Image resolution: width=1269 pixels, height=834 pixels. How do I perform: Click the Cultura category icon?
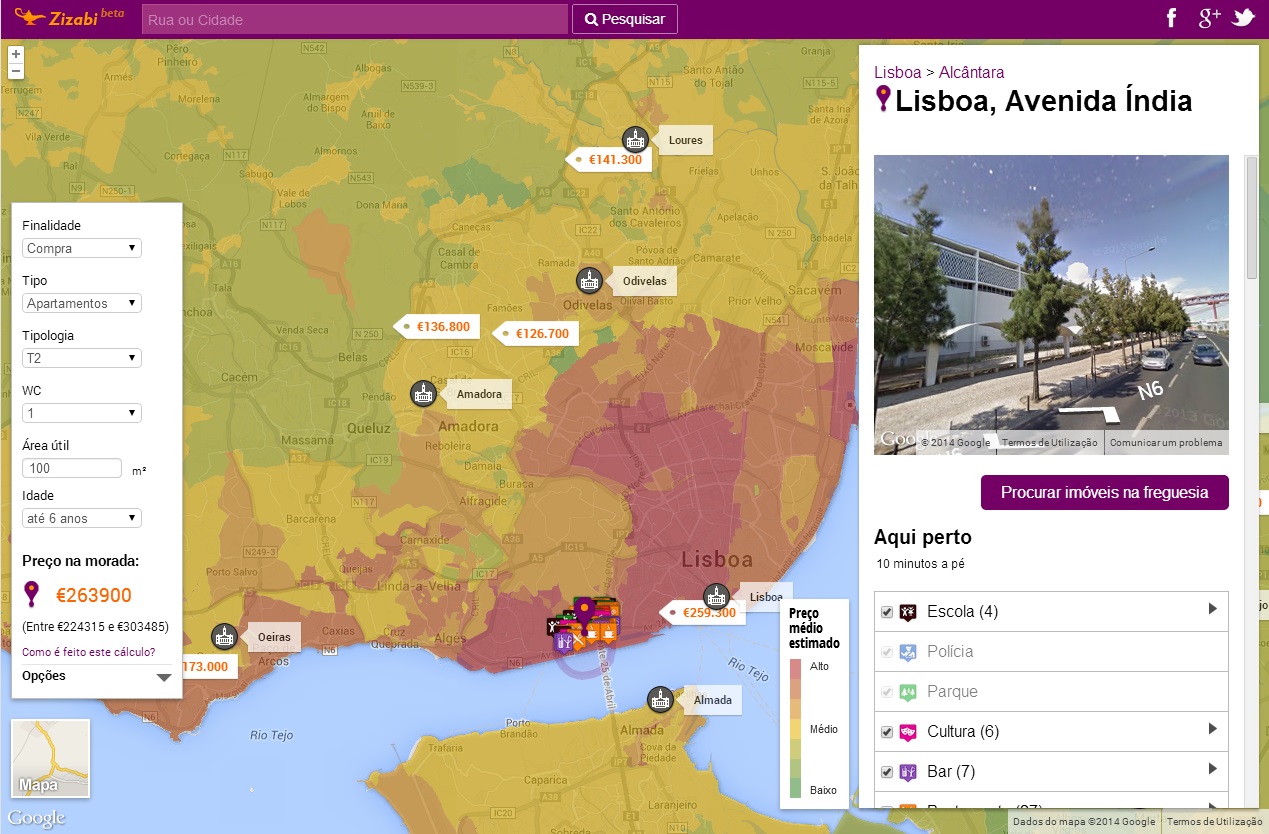coord(908,732)
